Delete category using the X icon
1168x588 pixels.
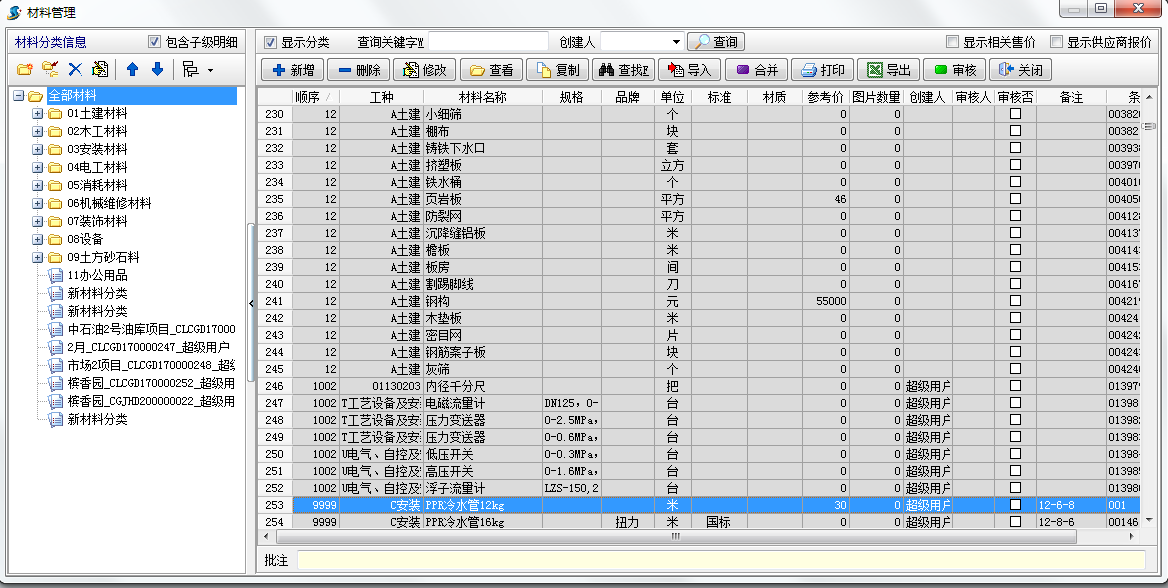(75, 69)
